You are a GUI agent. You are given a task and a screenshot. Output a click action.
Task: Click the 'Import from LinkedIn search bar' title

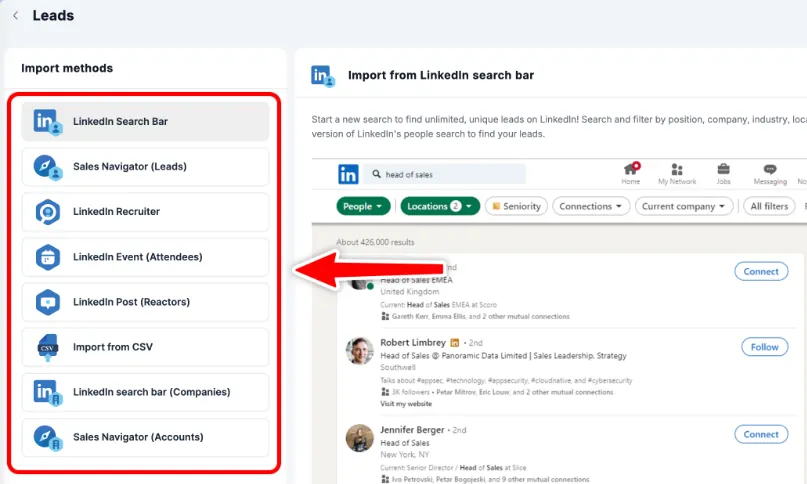point(441,75)
